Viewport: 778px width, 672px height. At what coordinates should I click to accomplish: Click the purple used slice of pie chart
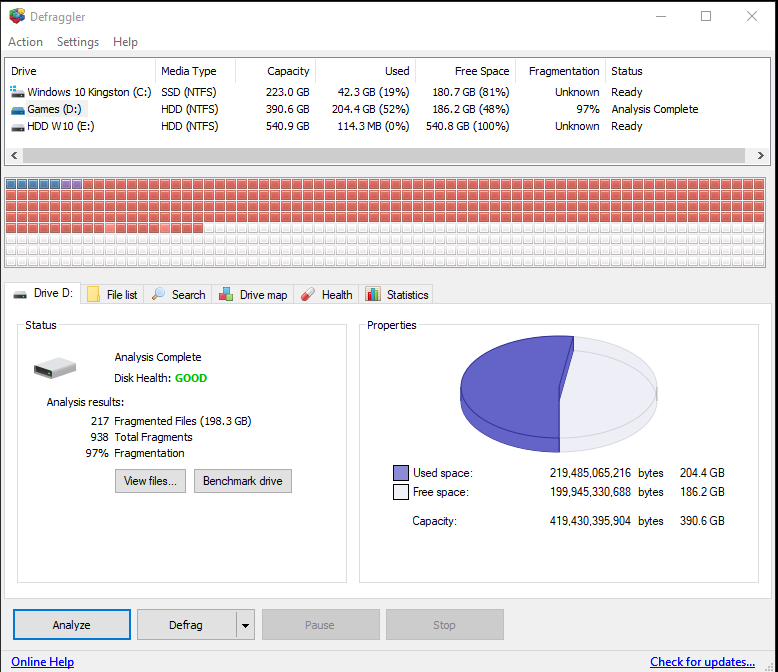click(511, 390)
